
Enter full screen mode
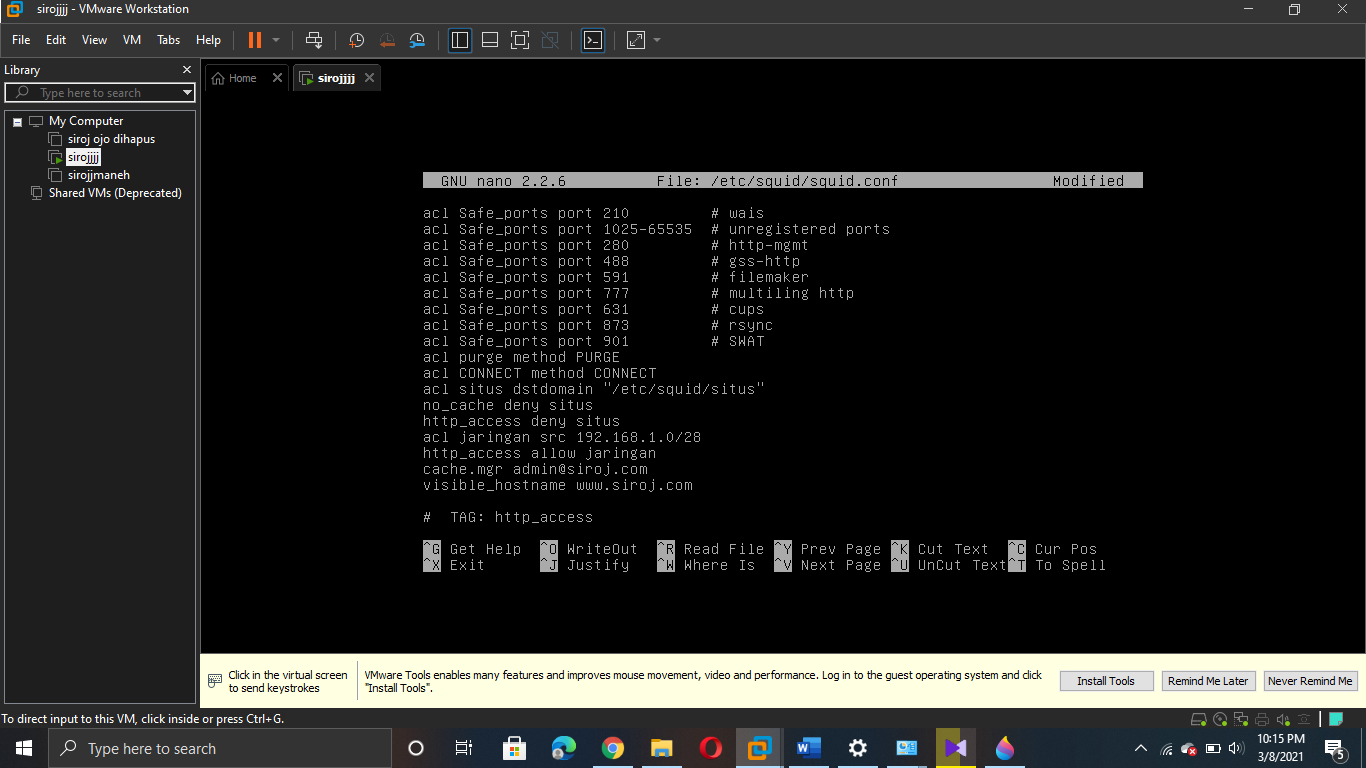point(520,40)
